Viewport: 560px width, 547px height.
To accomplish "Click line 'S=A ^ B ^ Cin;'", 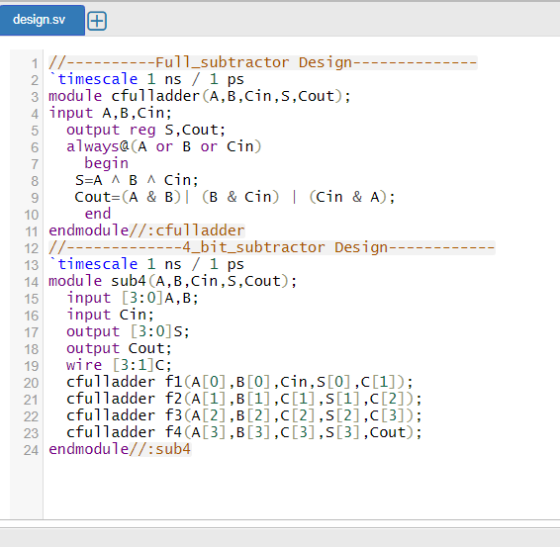I will [136, 180].
